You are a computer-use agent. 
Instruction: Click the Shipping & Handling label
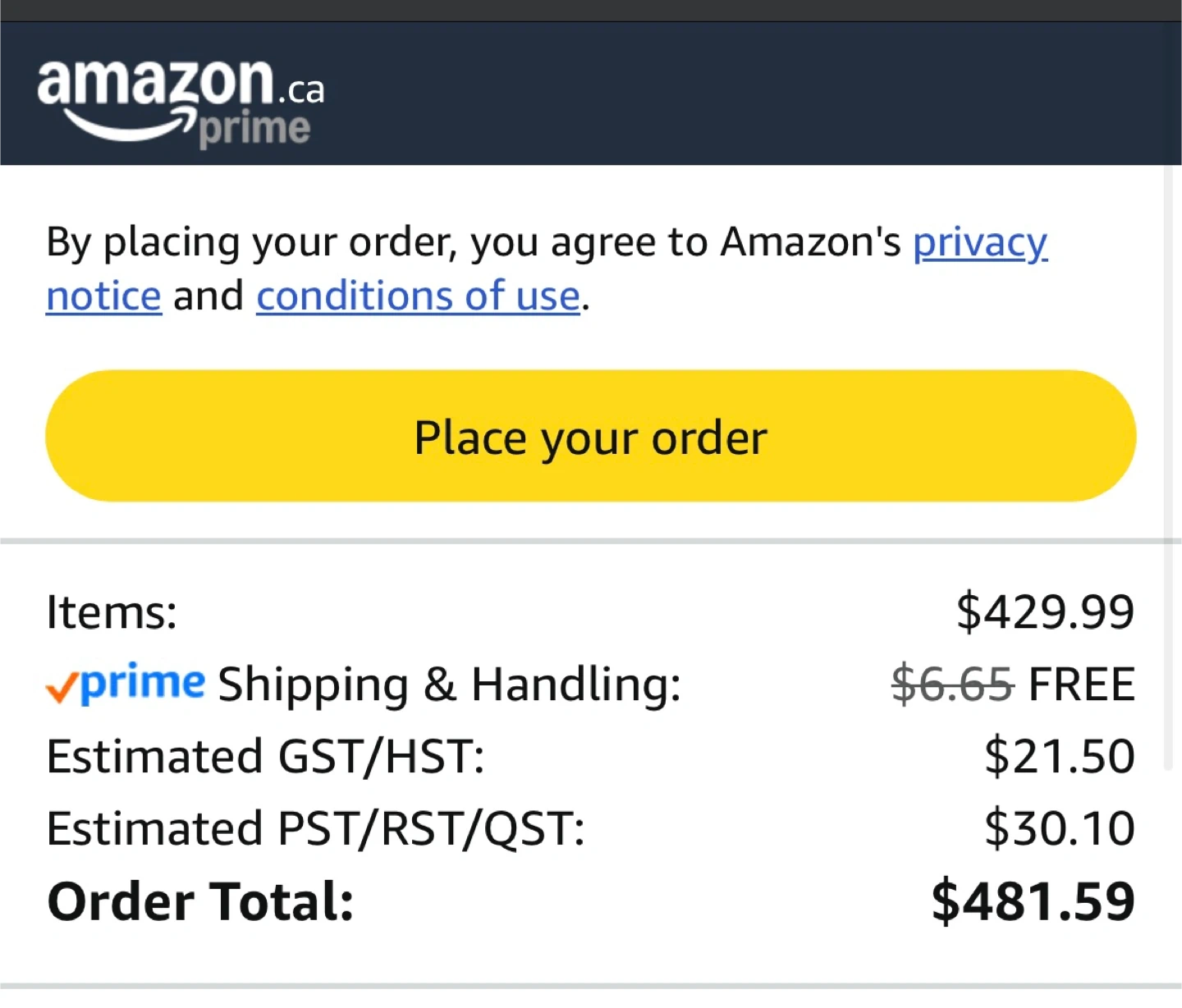point(449,685)
